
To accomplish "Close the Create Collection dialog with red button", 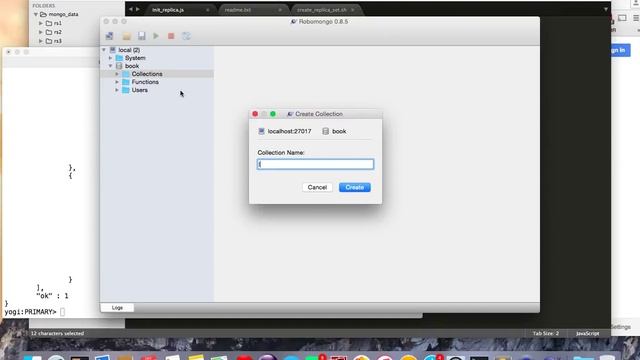I will [x=255, y=114].
